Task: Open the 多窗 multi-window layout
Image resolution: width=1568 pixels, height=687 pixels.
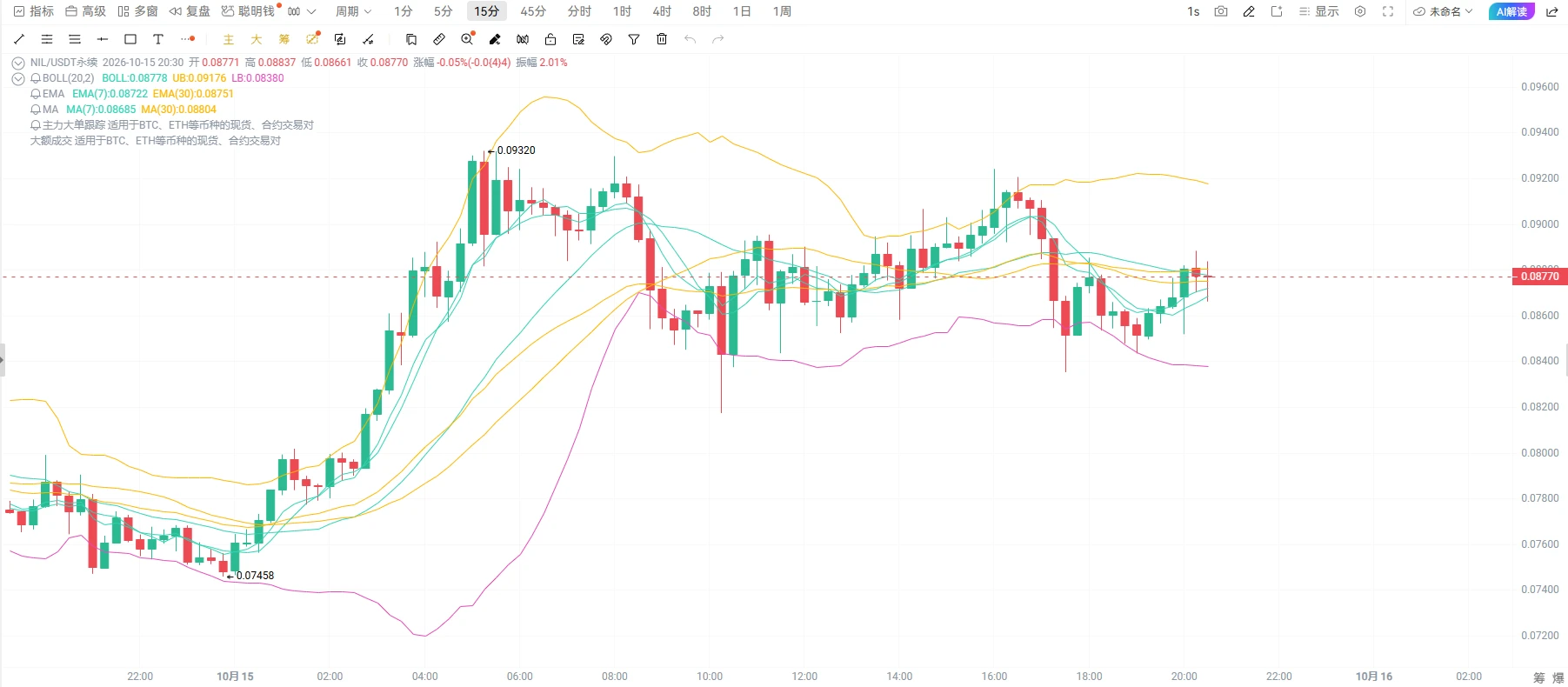Action: (x=137, y=11)
